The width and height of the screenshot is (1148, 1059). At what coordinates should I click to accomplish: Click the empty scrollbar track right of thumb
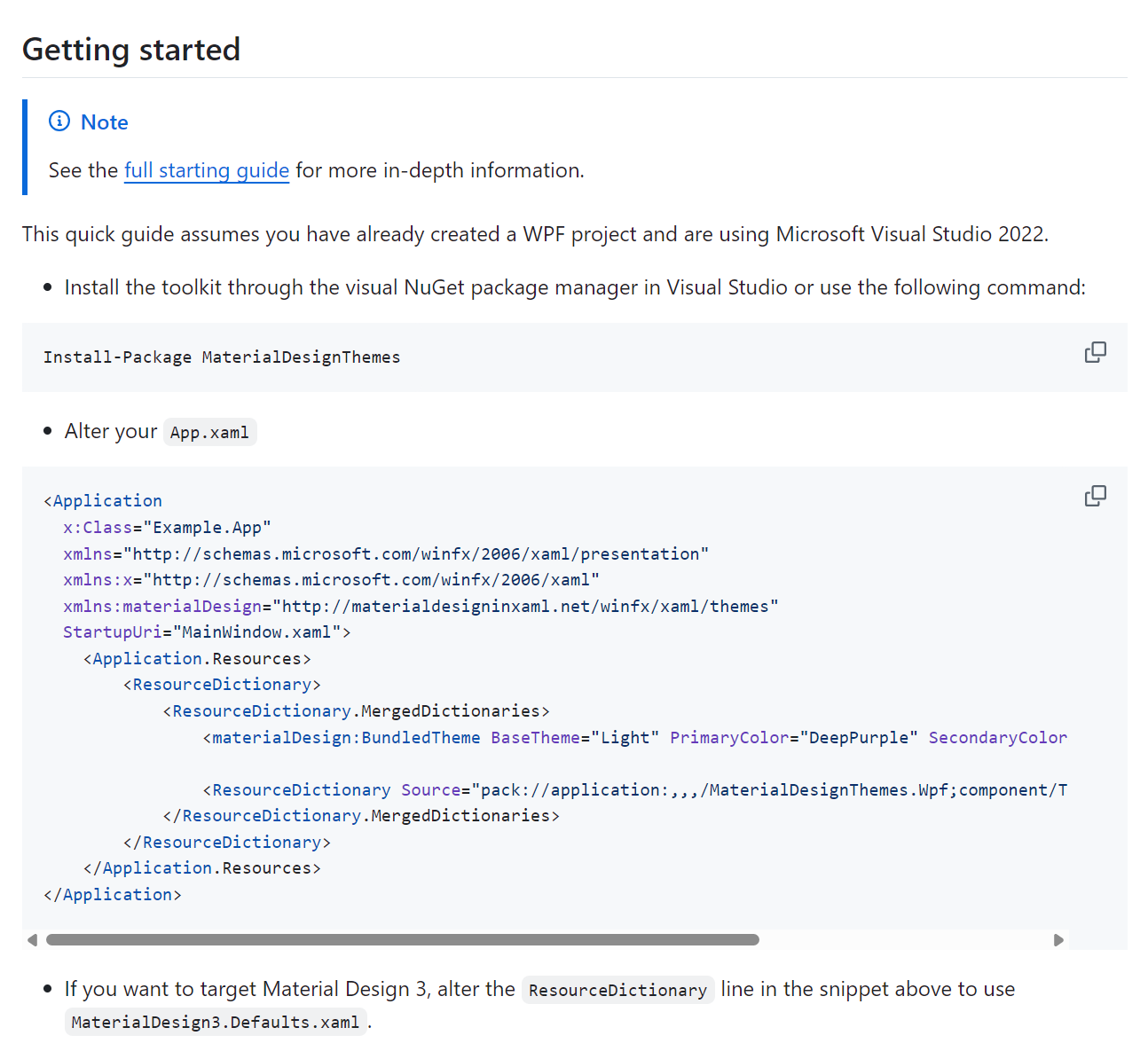tap(905, 940)
